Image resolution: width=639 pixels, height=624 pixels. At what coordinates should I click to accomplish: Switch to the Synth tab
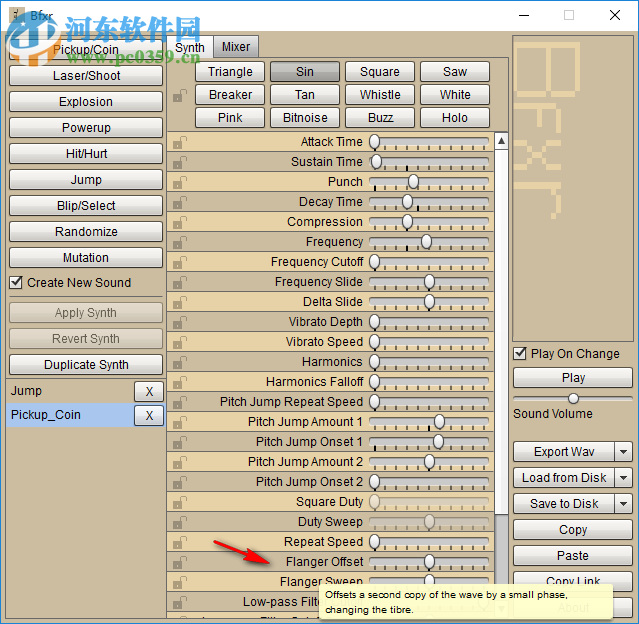(x=190, y=47)
